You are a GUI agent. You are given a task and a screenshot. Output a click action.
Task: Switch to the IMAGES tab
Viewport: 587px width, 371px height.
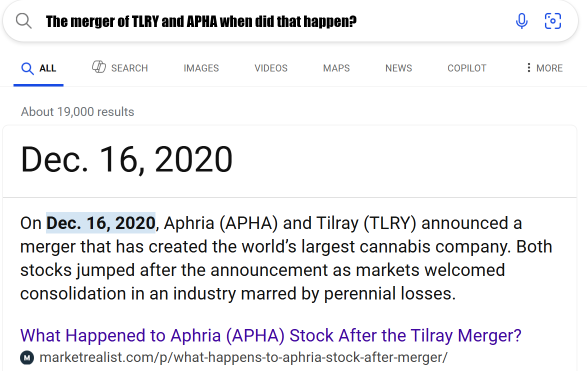tap(201, 68)
